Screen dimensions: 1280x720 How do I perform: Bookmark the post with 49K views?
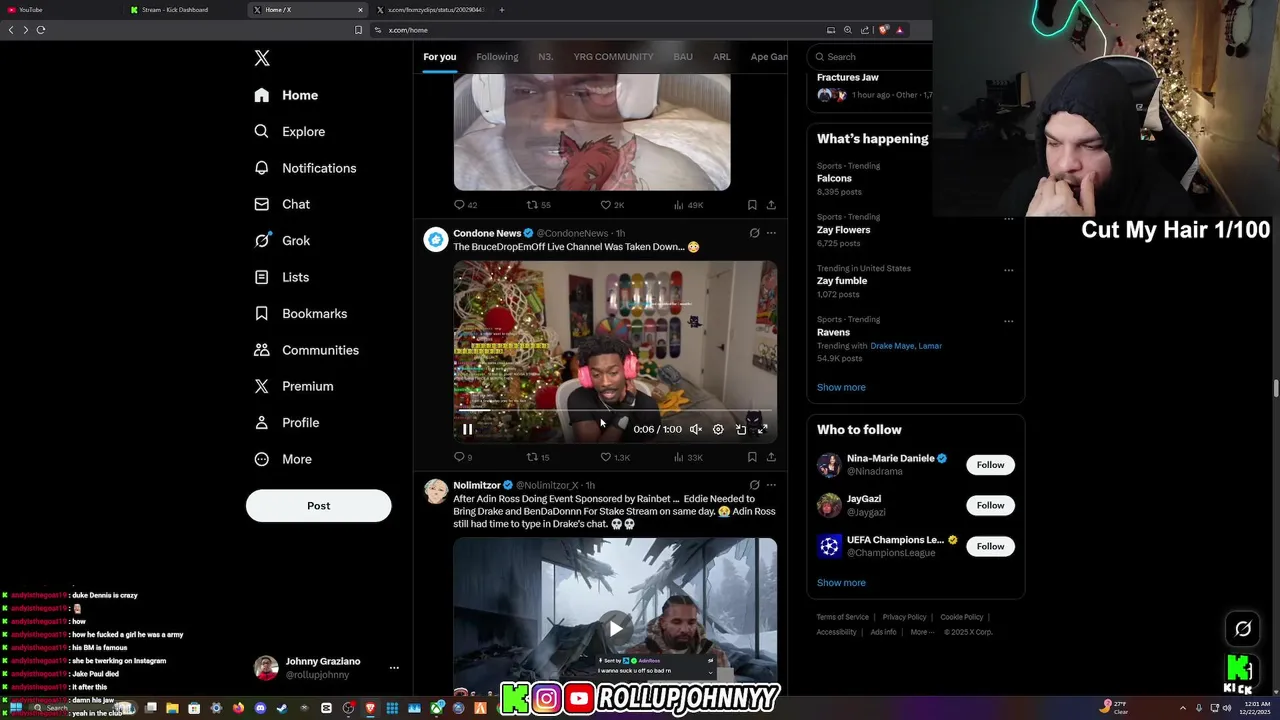tap(752, 205)
